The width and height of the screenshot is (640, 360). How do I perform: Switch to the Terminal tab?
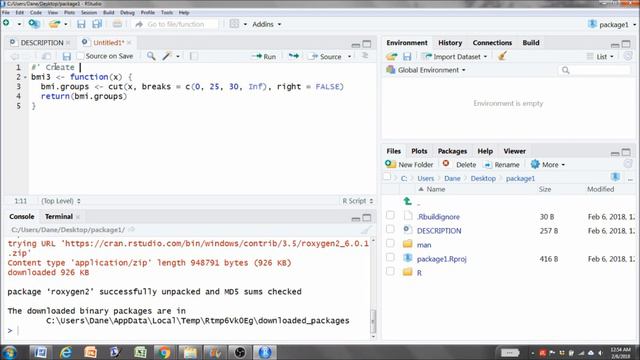click(59, 216)
